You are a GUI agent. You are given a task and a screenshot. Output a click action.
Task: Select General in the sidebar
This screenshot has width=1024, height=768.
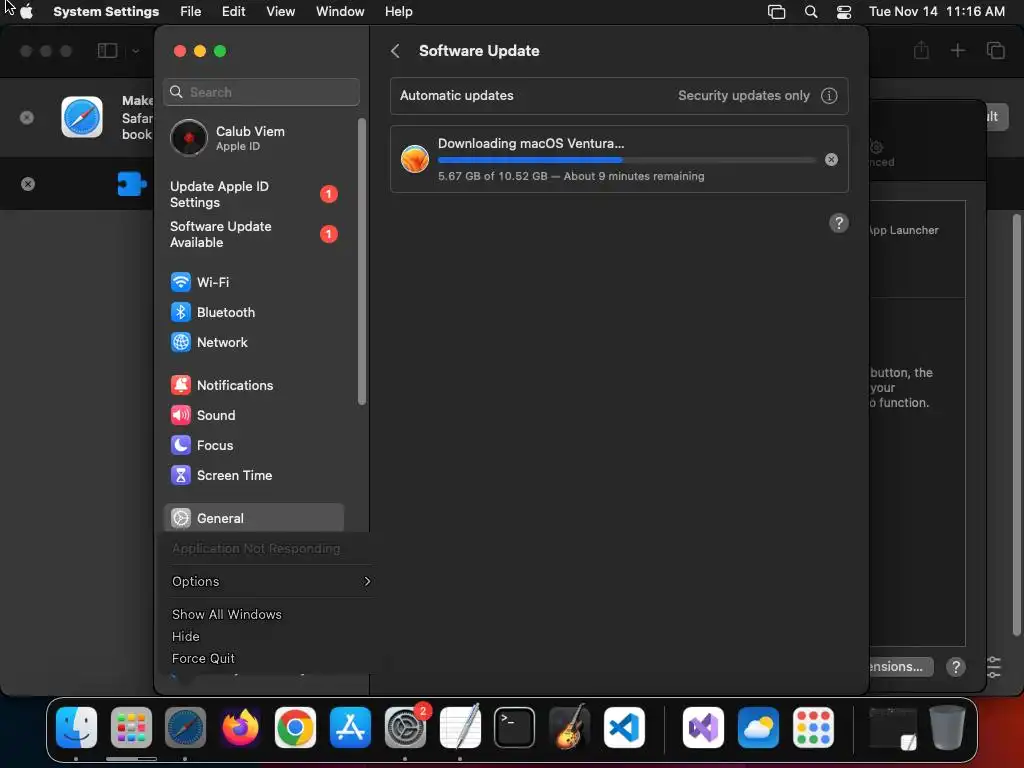(x=254, y=518)
